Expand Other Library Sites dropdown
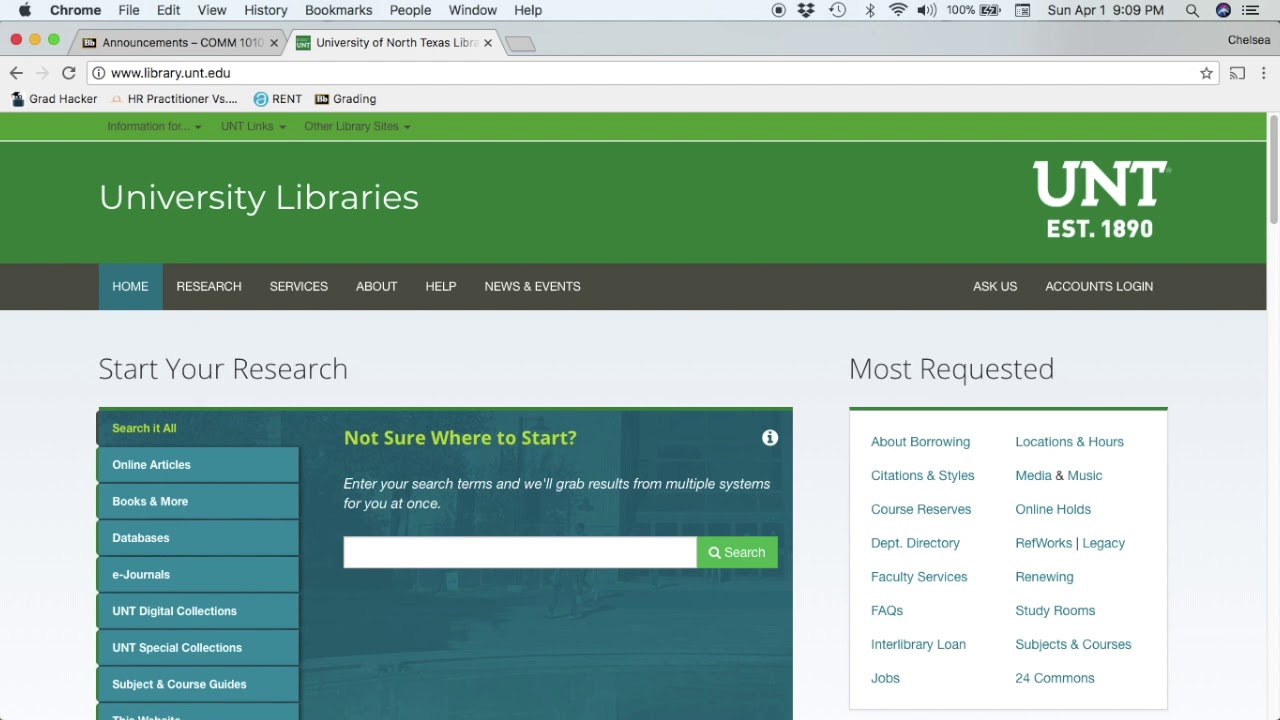 pos(357,127)
